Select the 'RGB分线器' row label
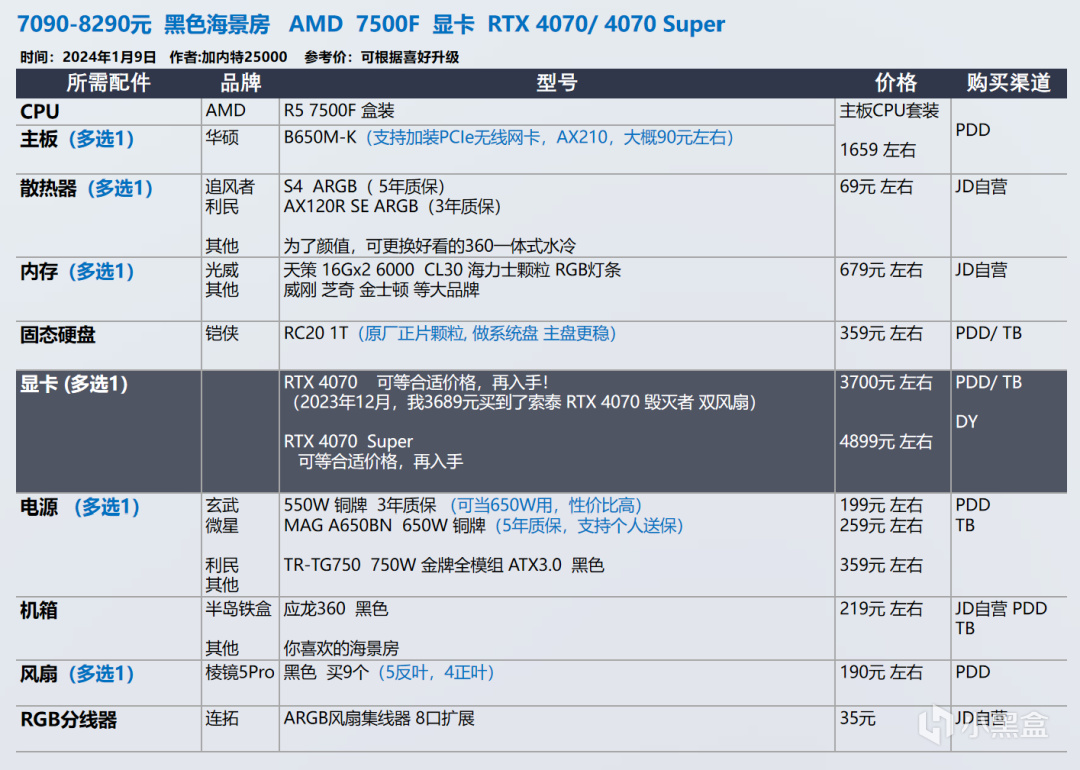This screenshot has width=1080, height=770. [x=69, y=720]
